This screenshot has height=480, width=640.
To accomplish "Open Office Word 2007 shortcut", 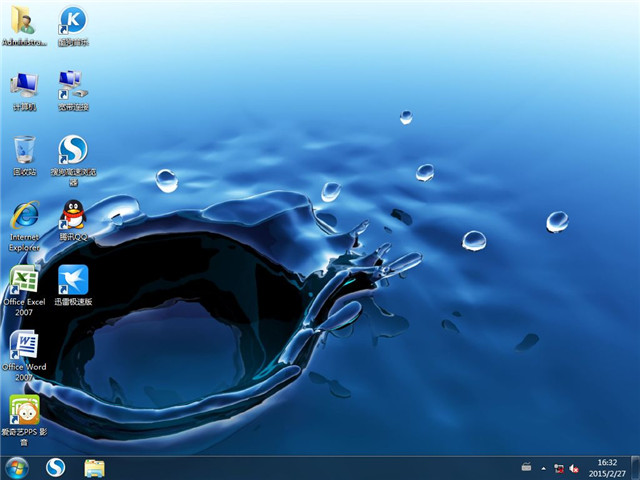I will pos(24,346).
